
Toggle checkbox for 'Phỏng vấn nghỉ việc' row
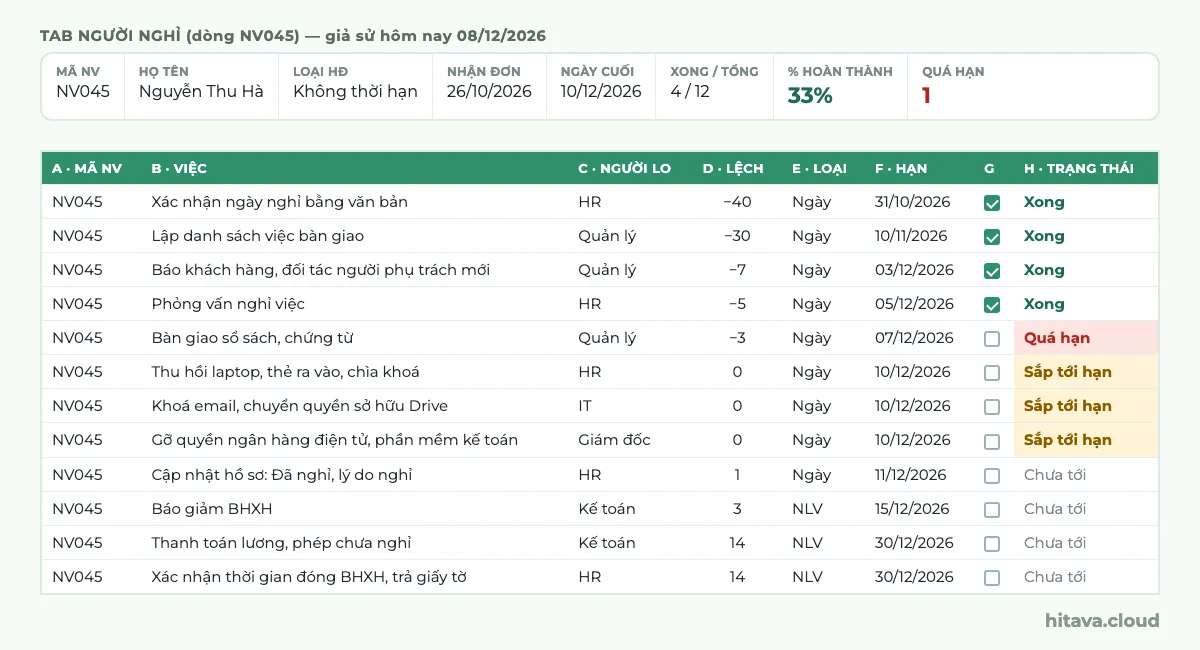point(992,305)
